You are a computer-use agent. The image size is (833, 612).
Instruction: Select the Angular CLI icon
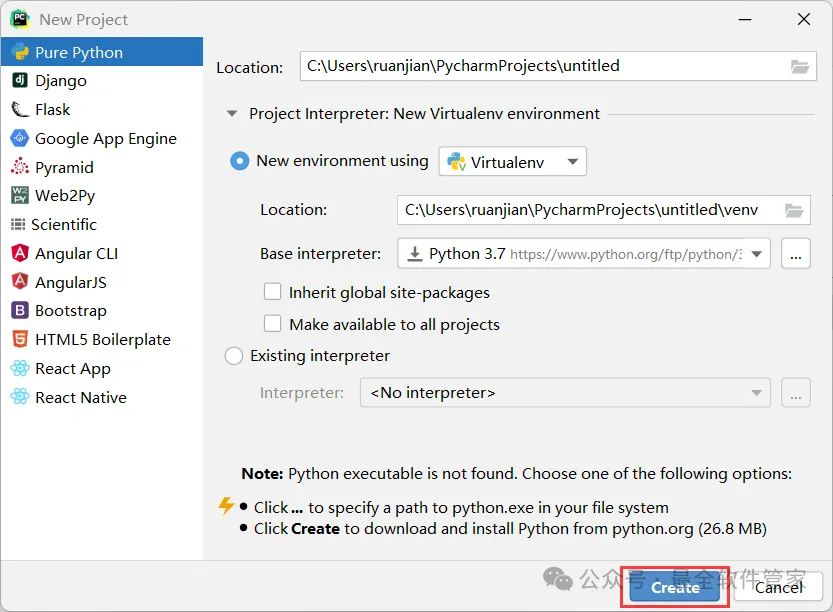pos(19,254)
